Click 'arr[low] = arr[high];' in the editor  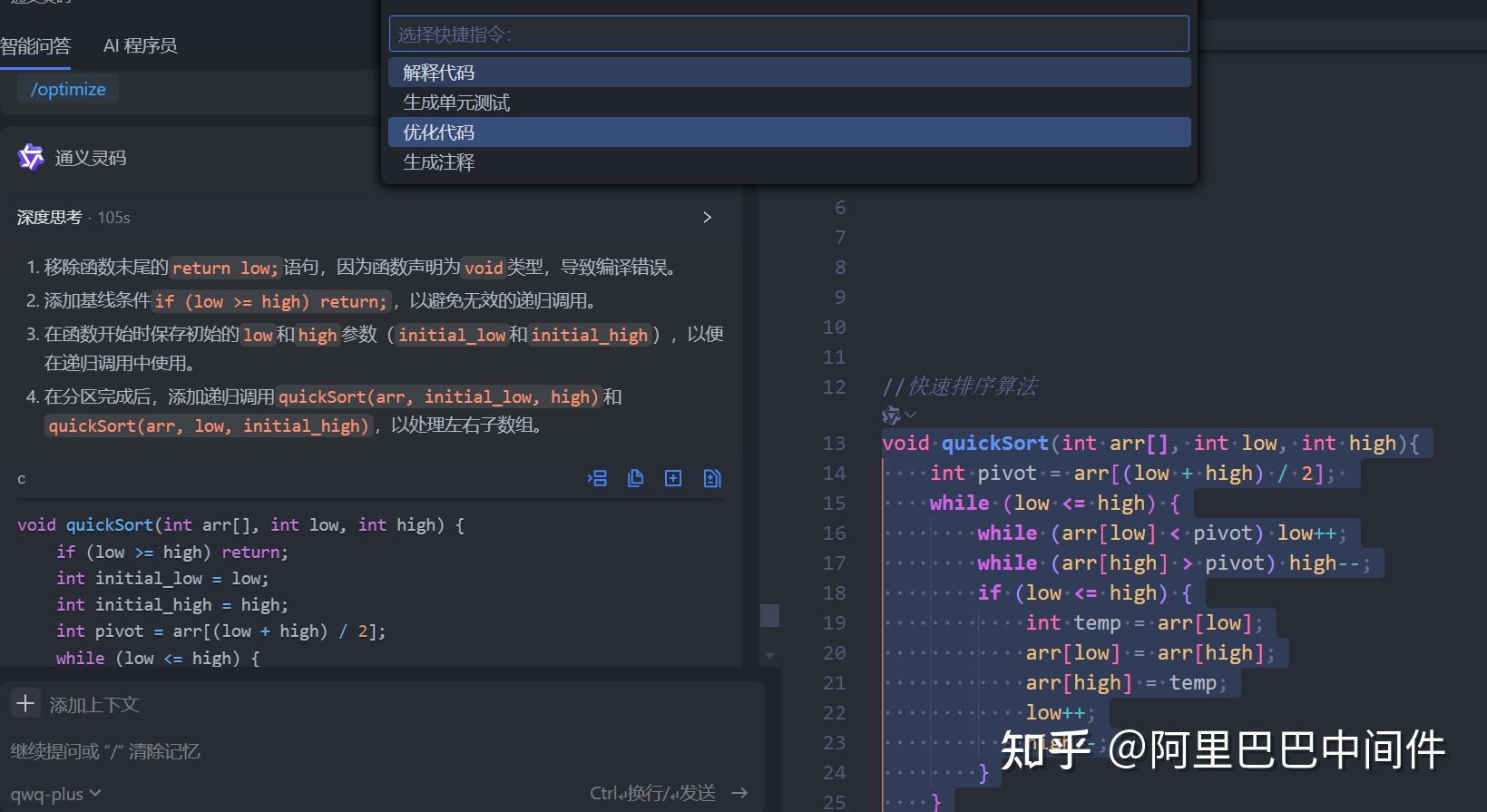[1150, 653]
